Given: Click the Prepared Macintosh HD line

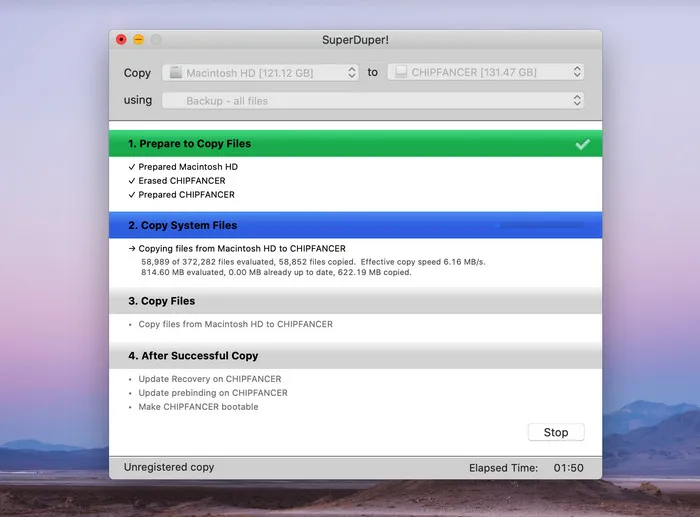Looking at the screenshot, I should pos(188,167).
